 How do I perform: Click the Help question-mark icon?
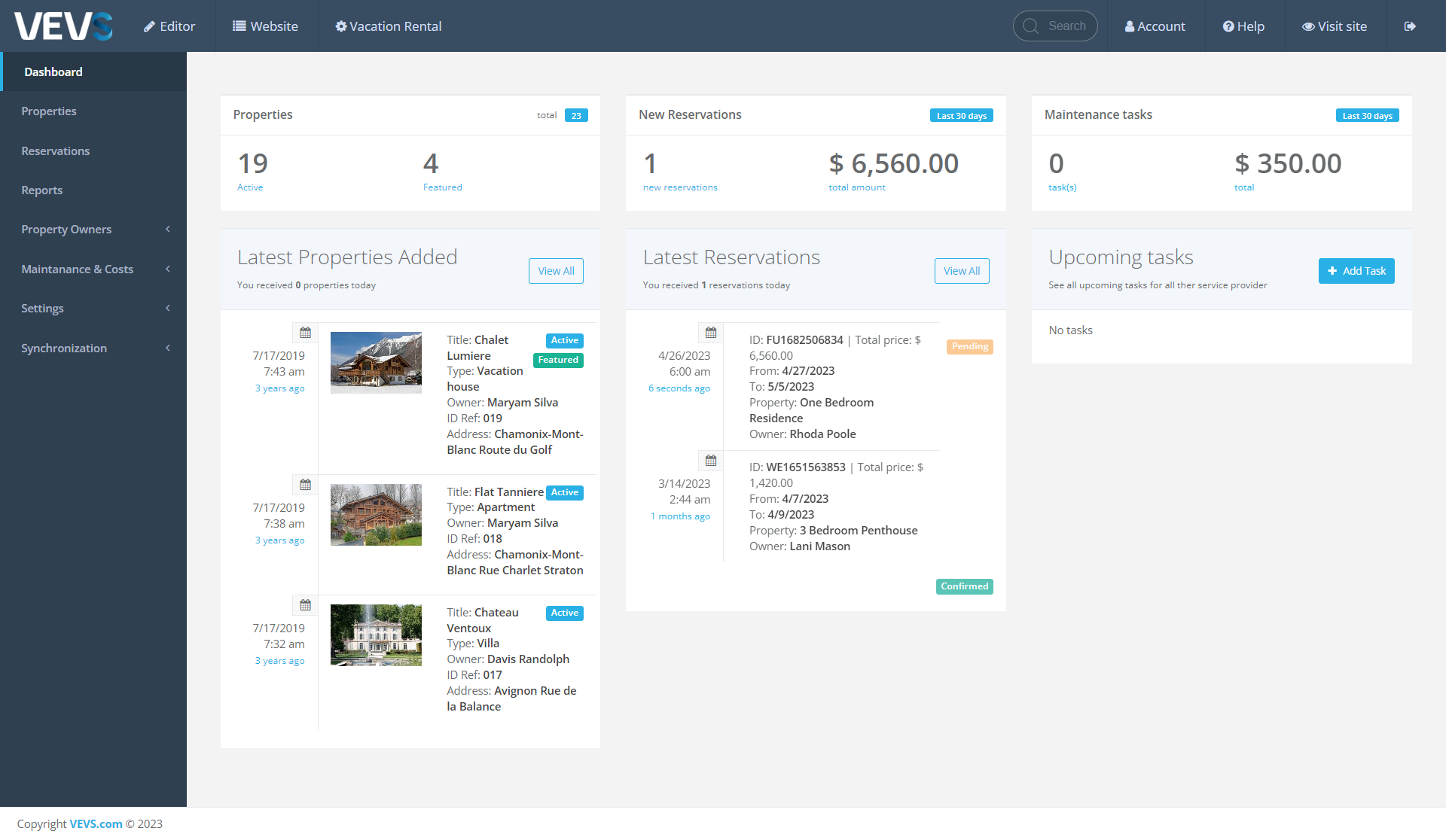tap(1228, 26)
